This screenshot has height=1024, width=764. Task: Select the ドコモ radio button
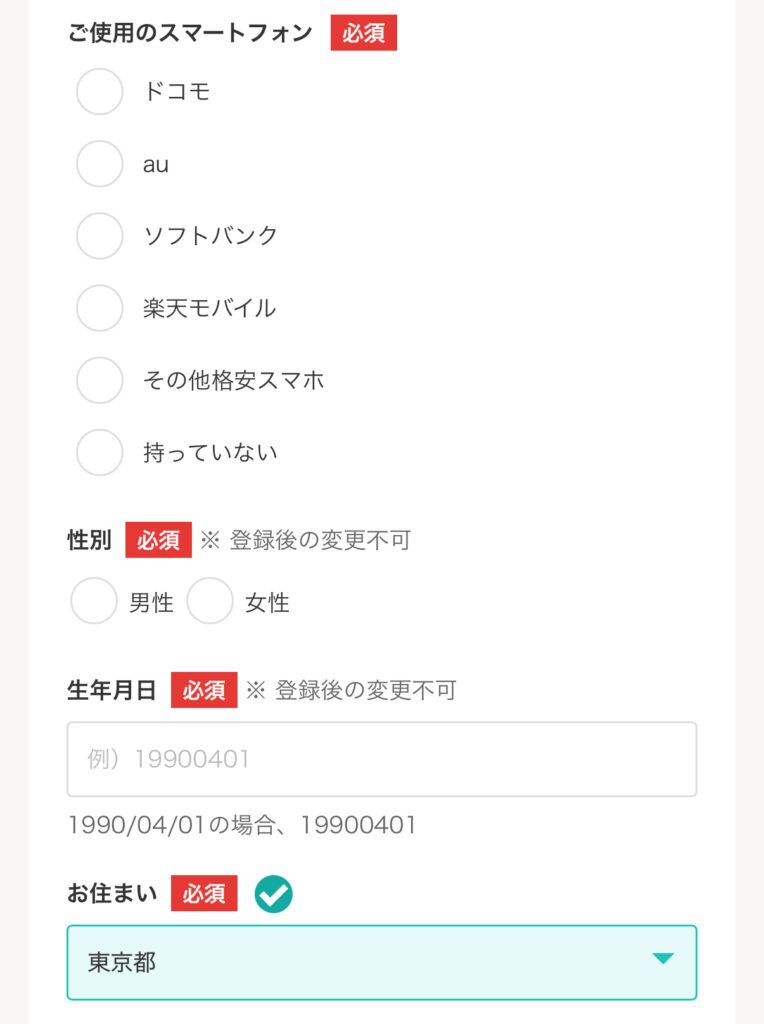(x=100, y=92)
